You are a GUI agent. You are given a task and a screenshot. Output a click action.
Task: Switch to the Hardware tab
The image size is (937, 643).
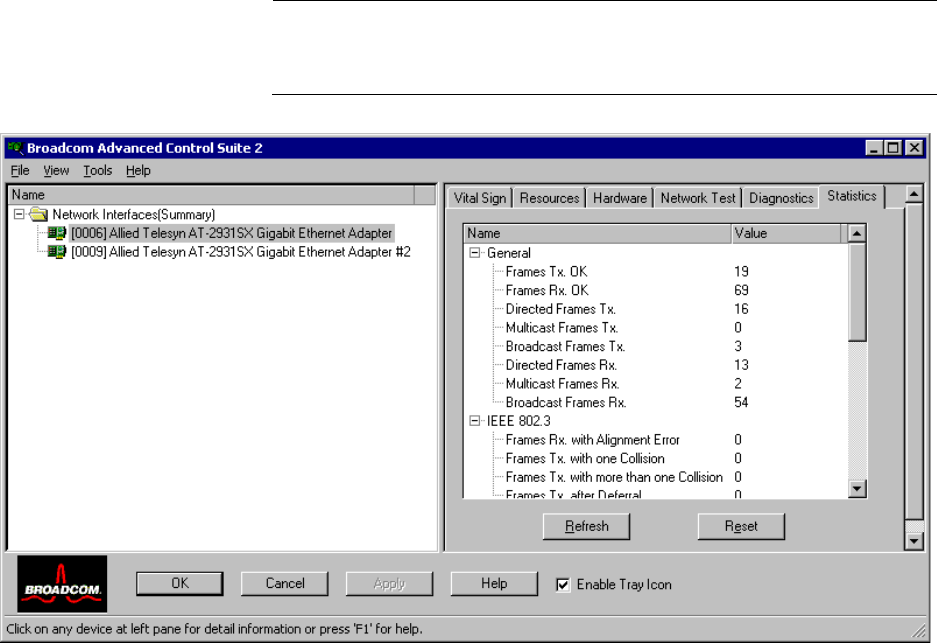tap(620, 198)
